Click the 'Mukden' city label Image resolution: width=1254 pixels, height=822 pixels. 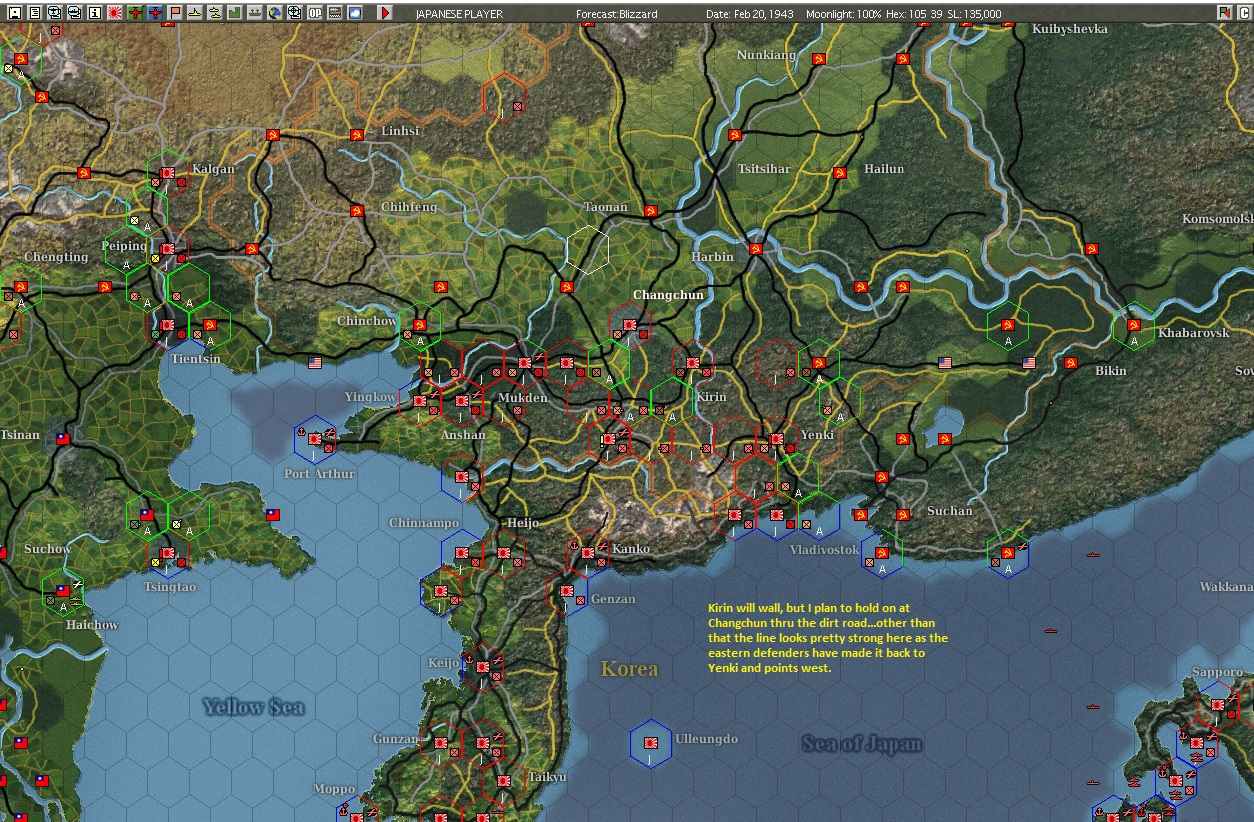coord(523,398)
